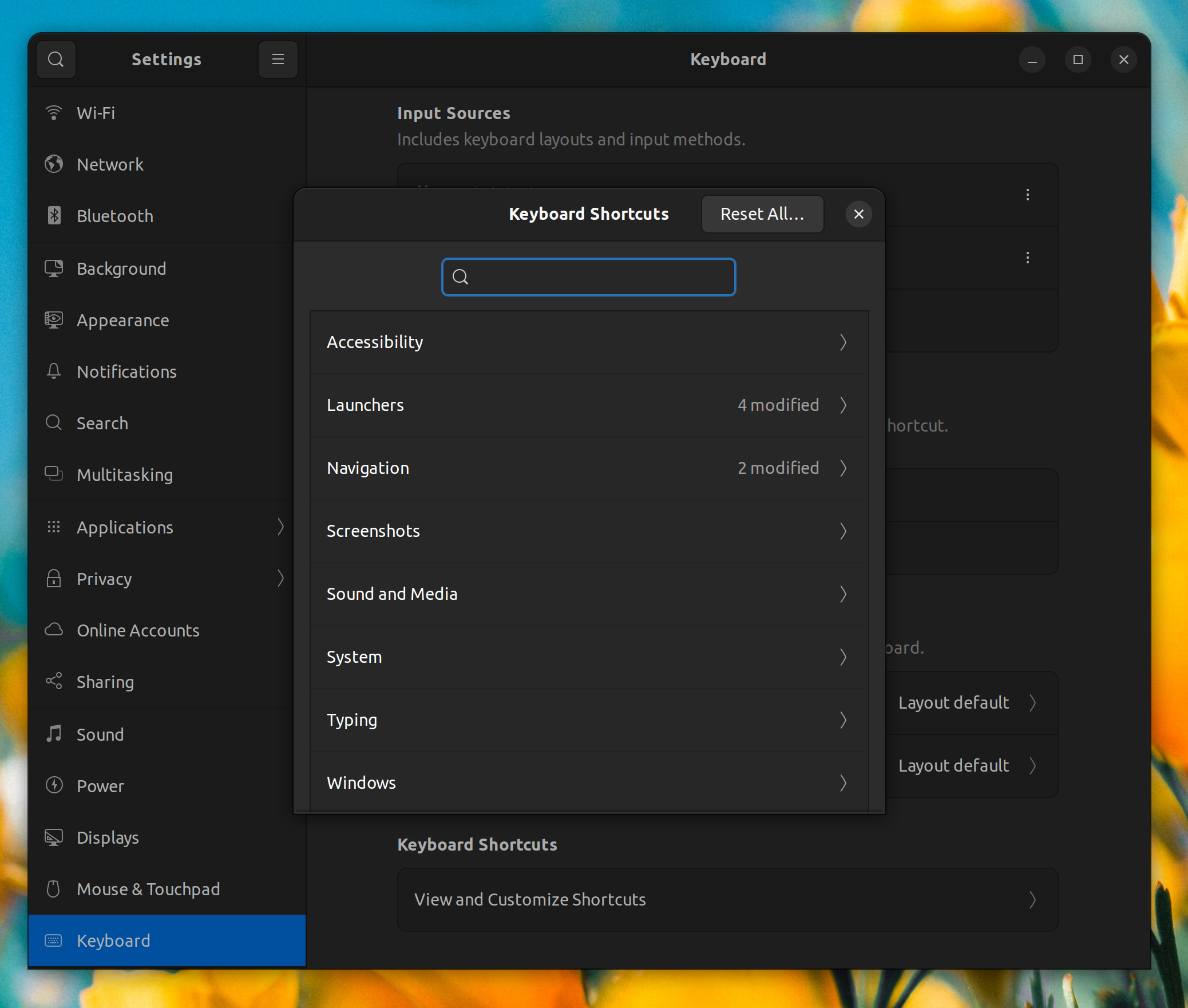Click the Power icon in sidebar
The width and height of the screenshot is (1188, 1008).
pos(54,786)
